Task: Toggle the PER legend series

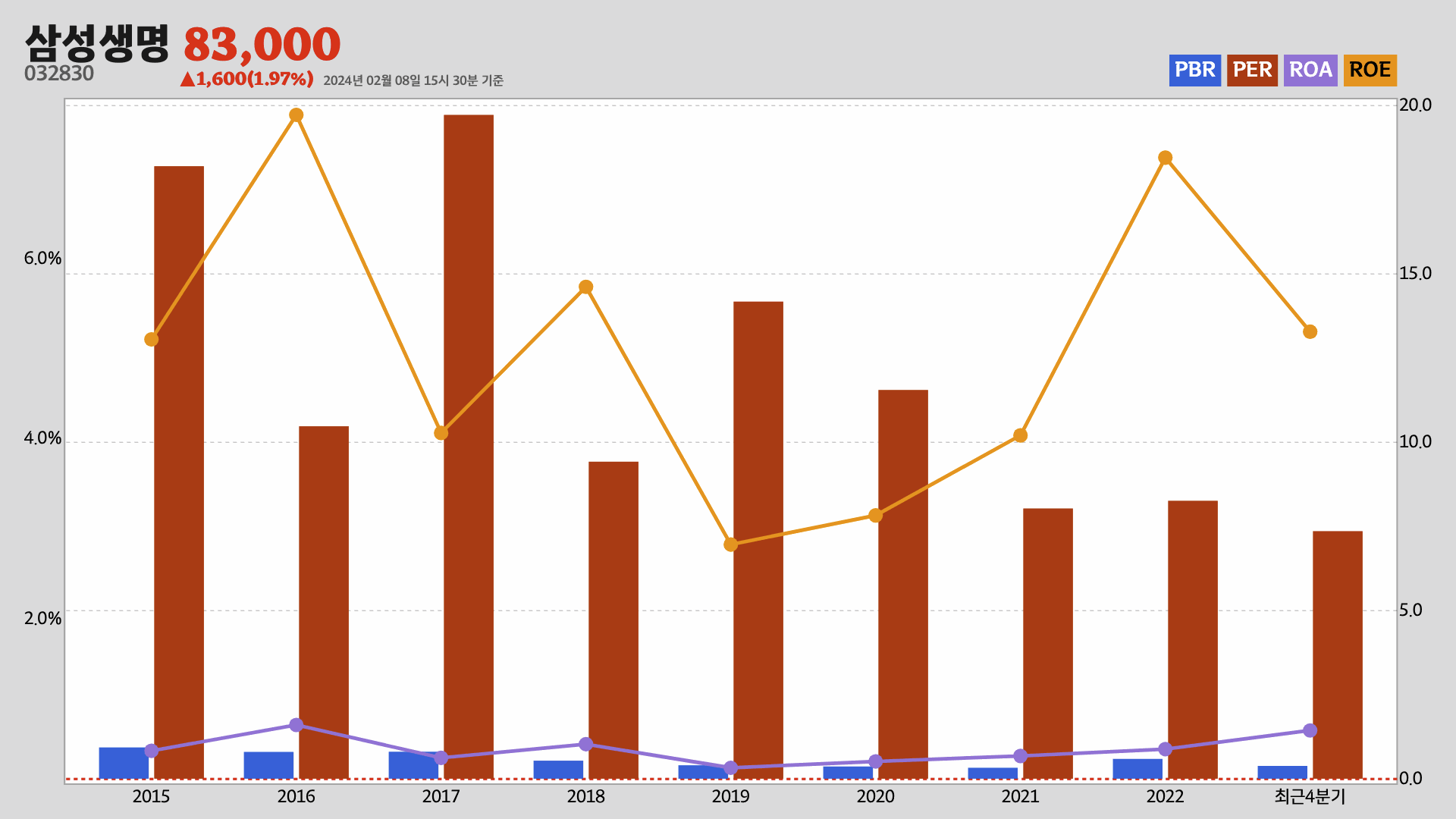Action: tap(1251, 71)
